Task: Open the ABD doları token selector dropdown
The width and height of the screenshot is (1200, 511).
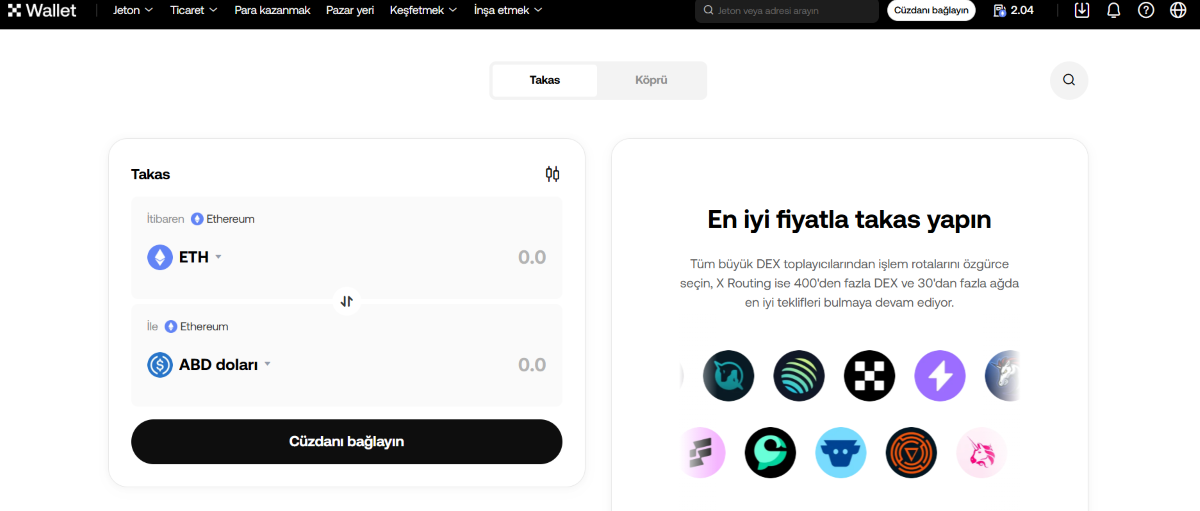Action: 209,365
